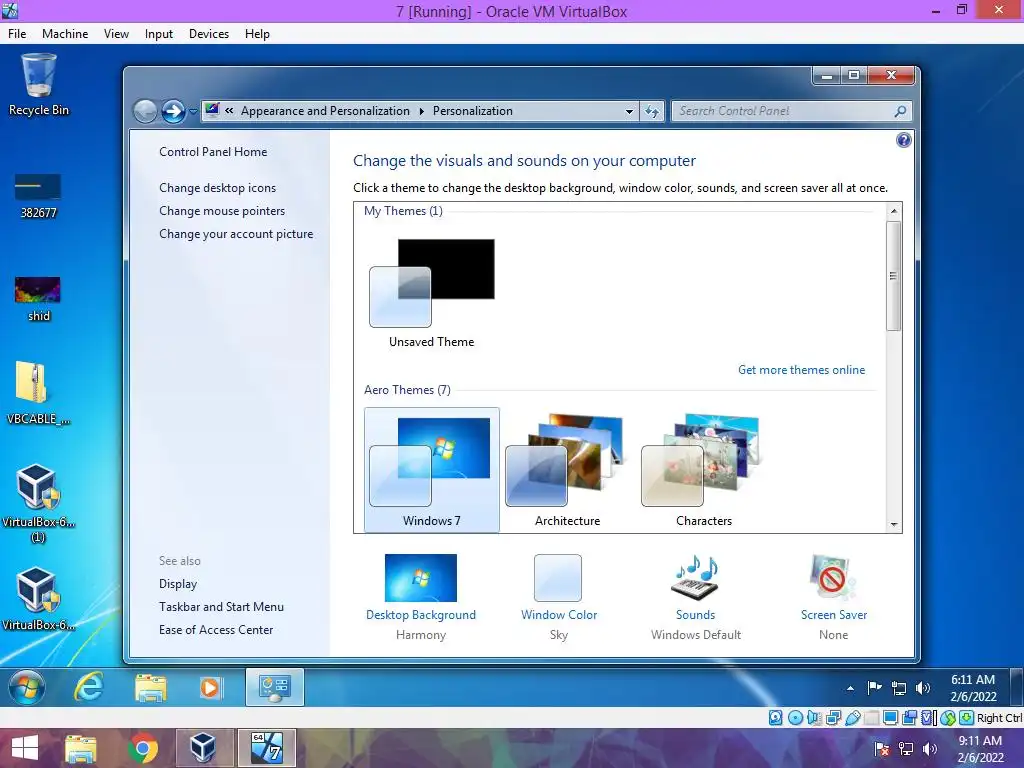Click Change desktop icons link

coord(217,188)
